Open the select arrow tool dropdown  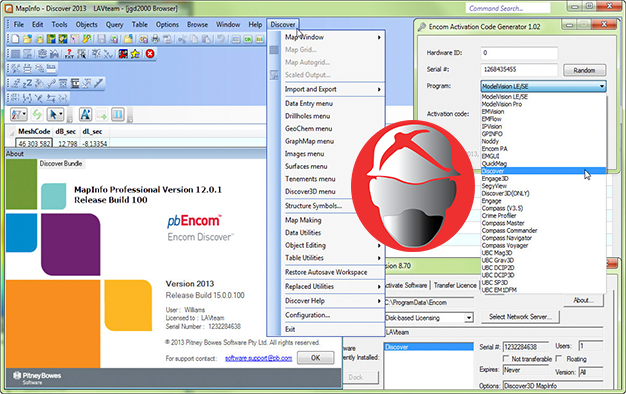pos(55,115)
